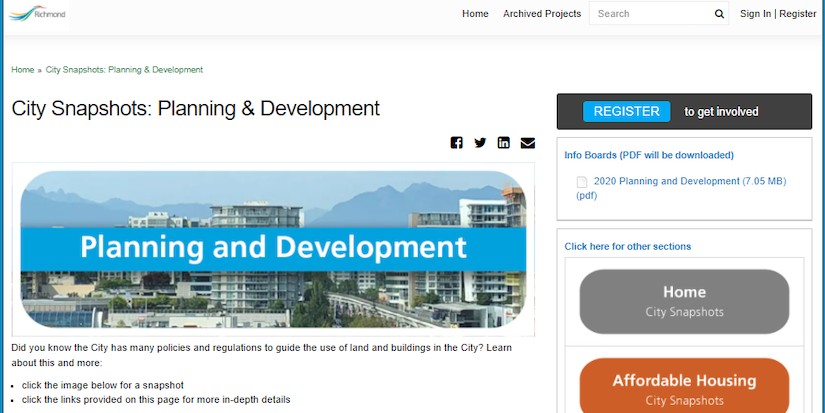Download 2020 Planning and Development PDF
The height and width of the screenshot is (413, 825).
(x=689, y=181)
